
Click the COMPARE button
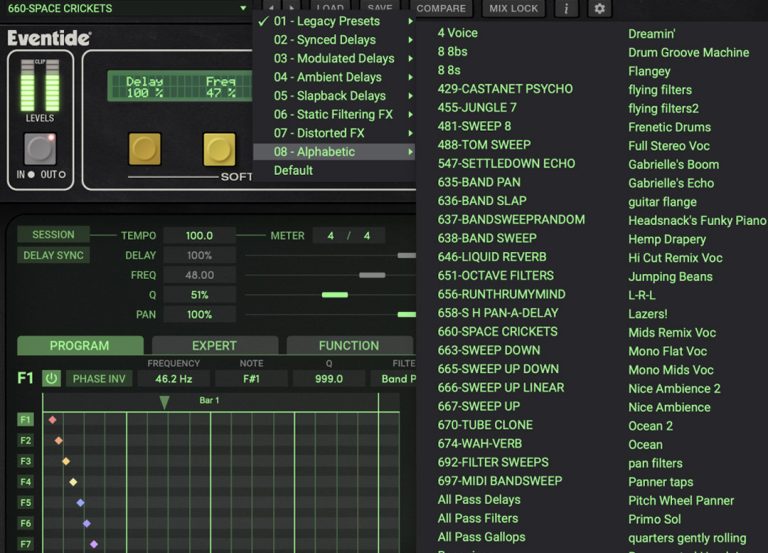coord(441,9)
